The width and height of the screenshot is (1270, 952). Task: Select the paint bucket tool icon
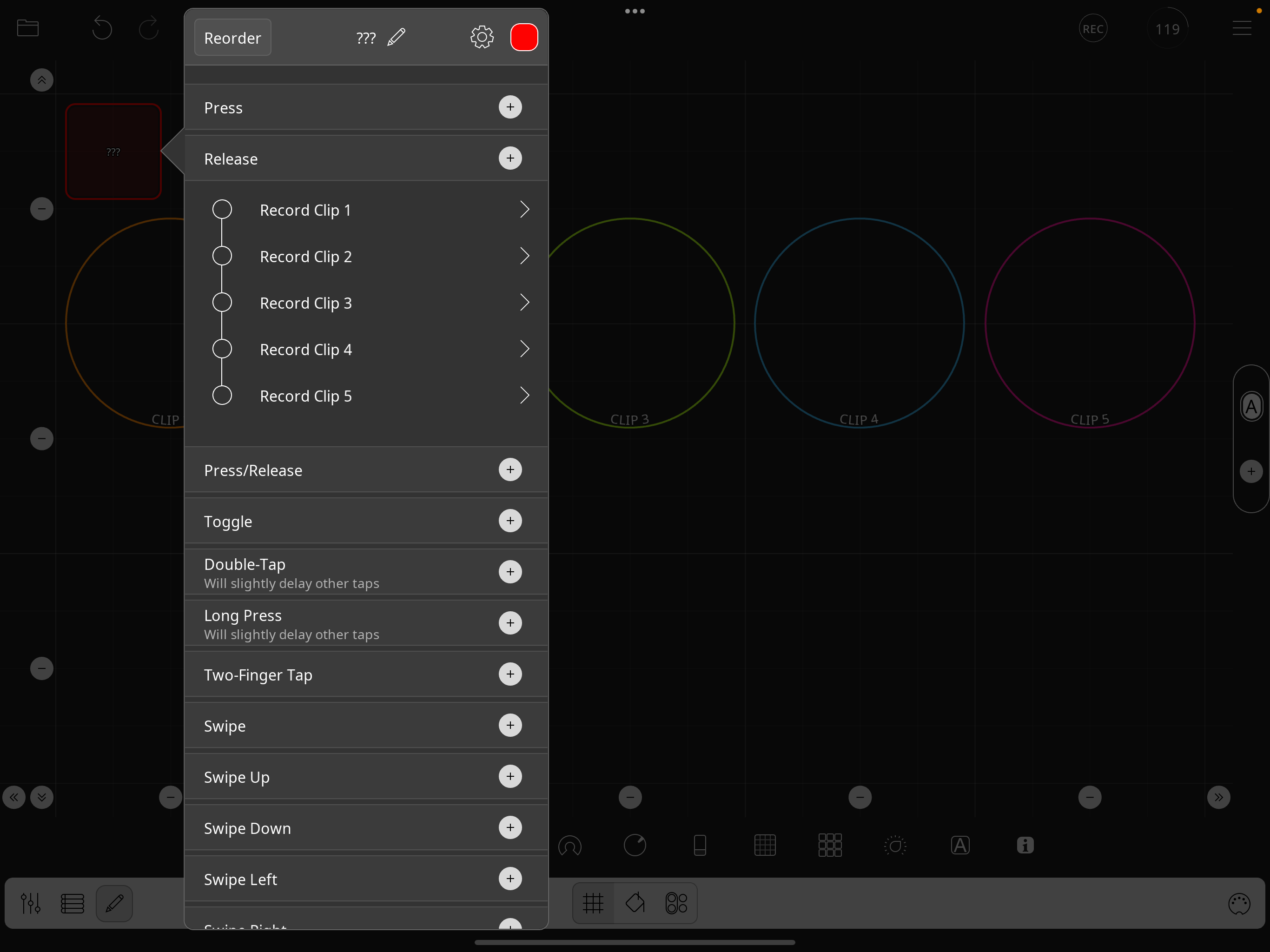click(x=635, y=903)
